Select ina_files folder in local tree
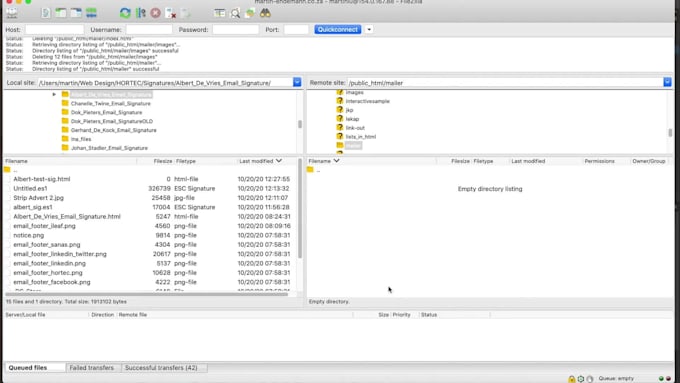This screenshot has width=680, height=383. click(x=81, y=139)
